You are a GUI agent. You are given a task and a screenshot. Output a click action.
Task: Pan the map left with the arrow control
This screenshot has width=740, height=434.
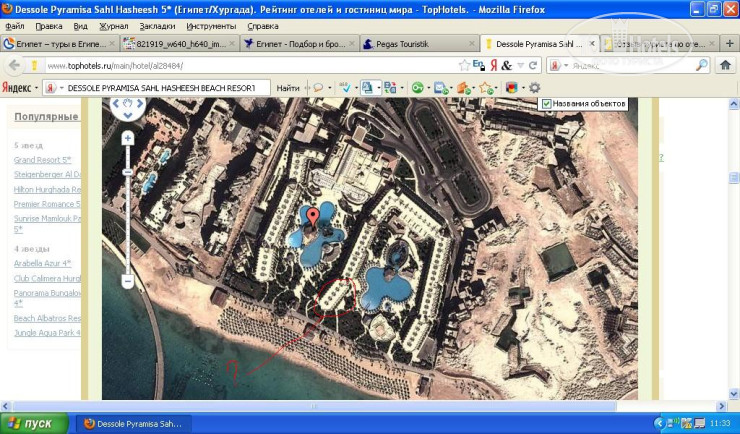(117, 104)
